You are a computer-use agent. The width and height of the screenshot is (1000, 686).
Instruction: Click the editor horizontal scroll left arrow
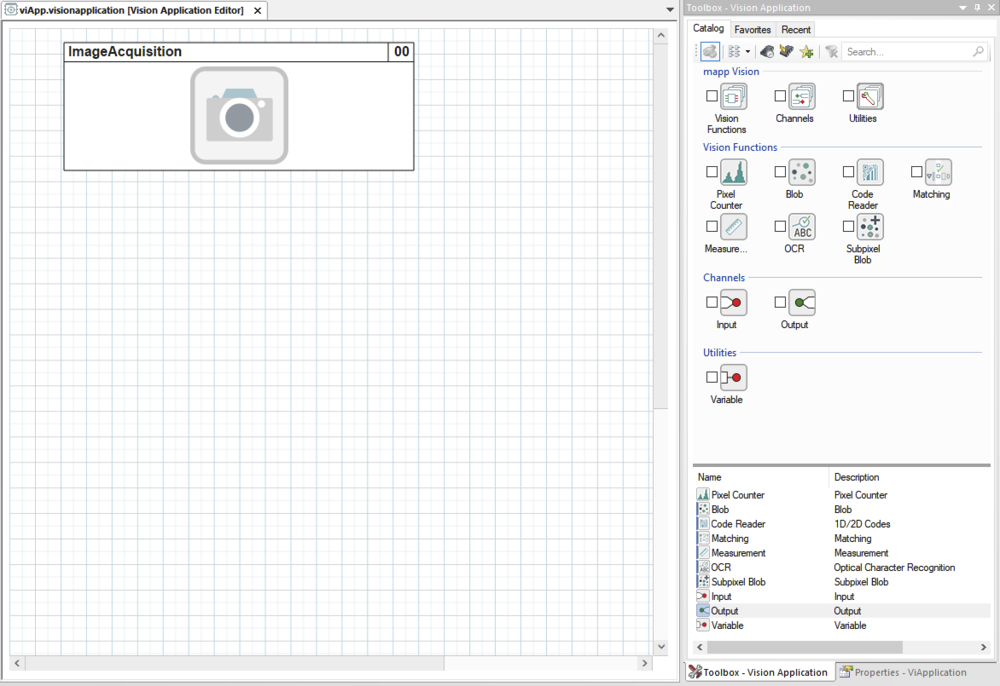coord(17,663)
